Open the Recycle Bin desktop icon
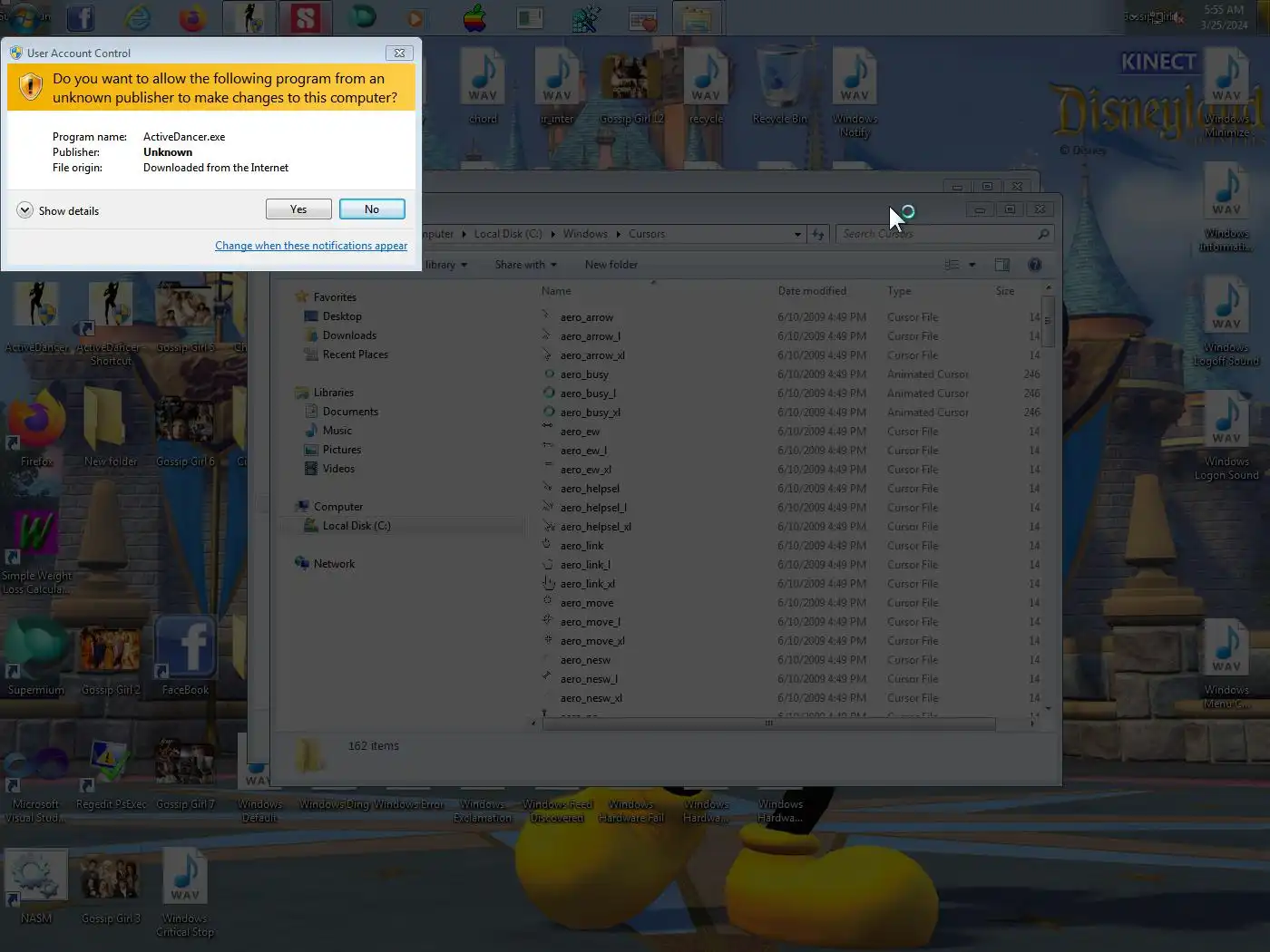The width and height of the screenshot is (1270, 952). pos(779,86)
